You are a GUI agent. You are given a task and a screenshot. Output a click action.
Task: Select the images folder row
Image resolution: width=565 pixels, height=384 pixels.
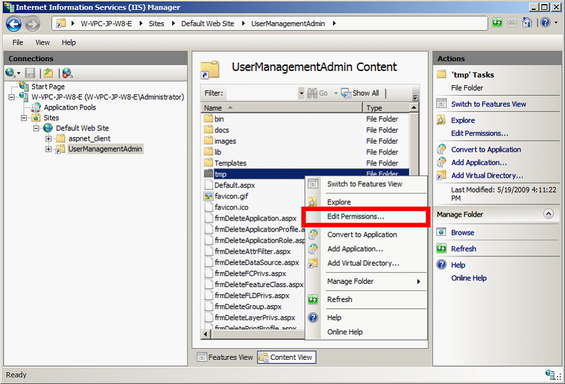click(305, 141)
